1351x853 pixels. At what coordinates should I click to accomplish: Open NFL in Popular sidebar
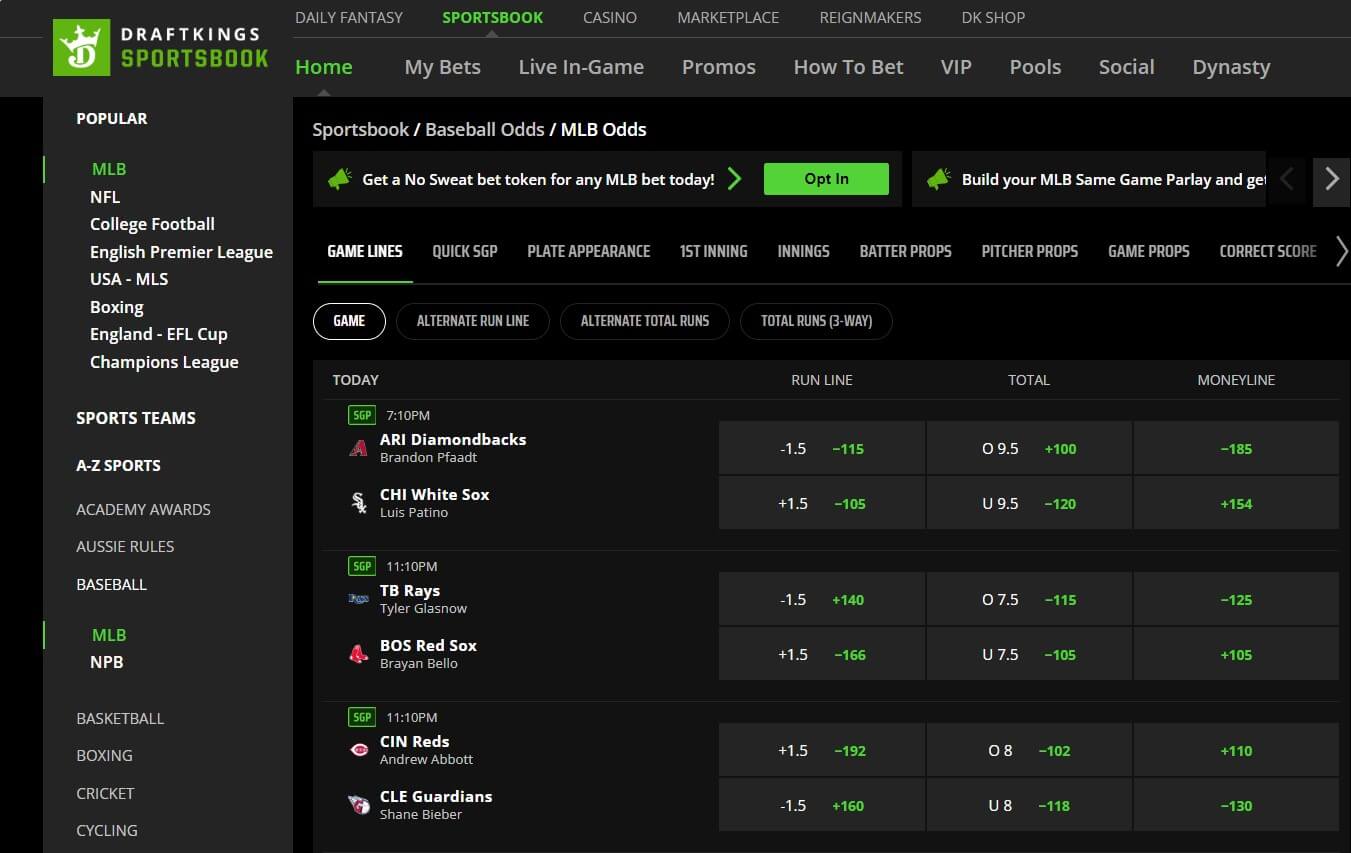(x=105, y=197)
